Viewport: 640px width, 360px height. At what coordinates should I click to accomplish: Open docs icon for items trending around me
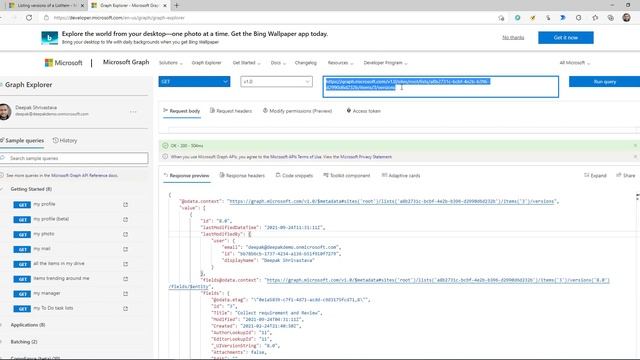coord(125,279)
